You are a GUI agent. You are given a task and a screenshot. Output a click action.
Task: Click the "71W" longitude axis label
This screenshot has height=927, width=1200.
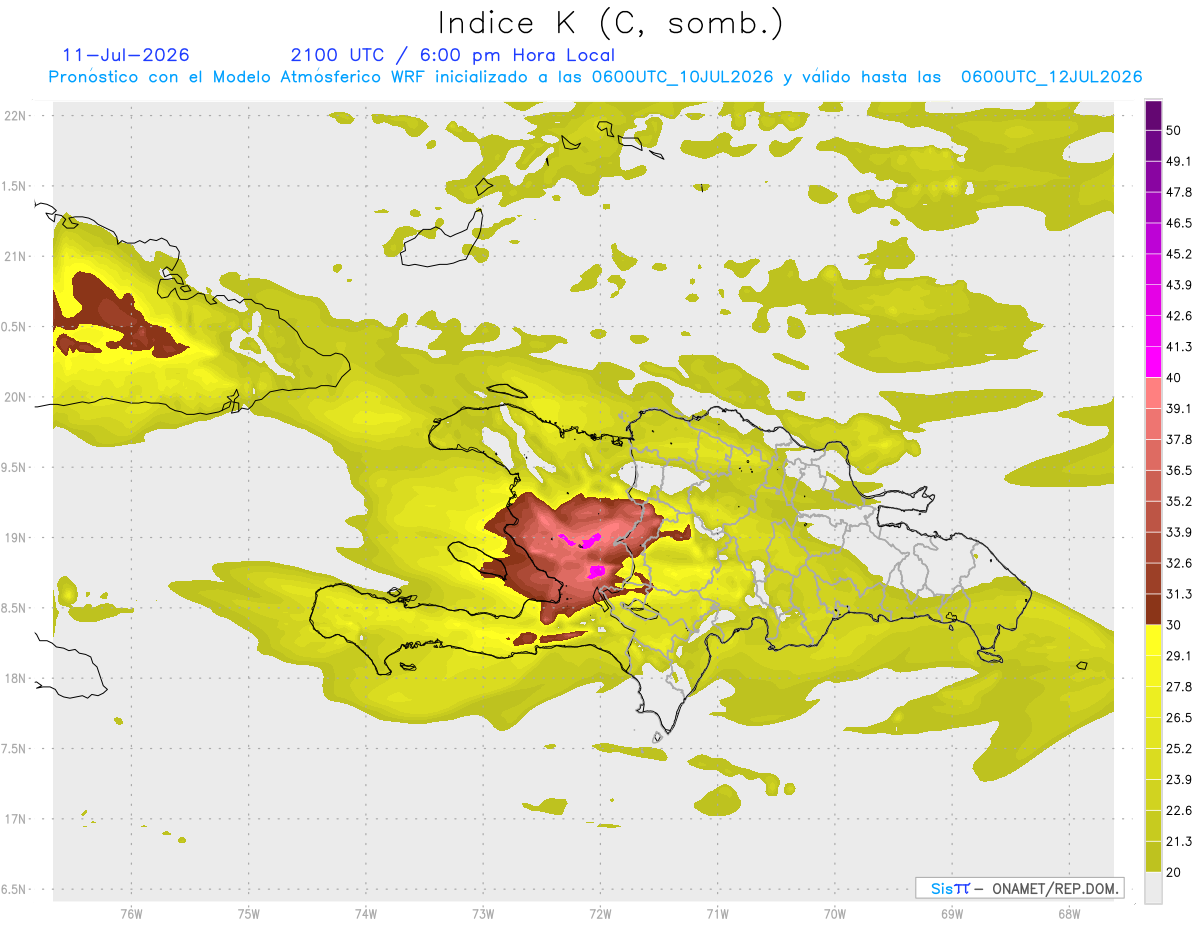717,914
